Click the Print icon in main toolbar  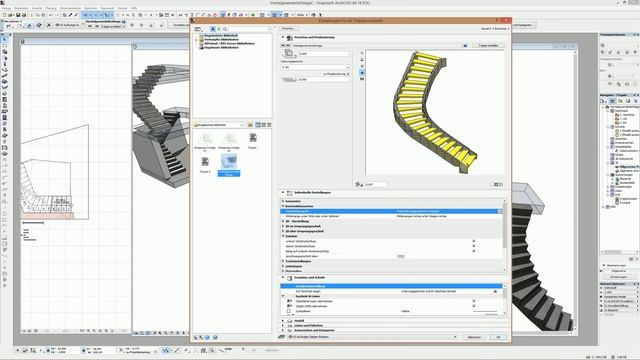pos(24,15)
